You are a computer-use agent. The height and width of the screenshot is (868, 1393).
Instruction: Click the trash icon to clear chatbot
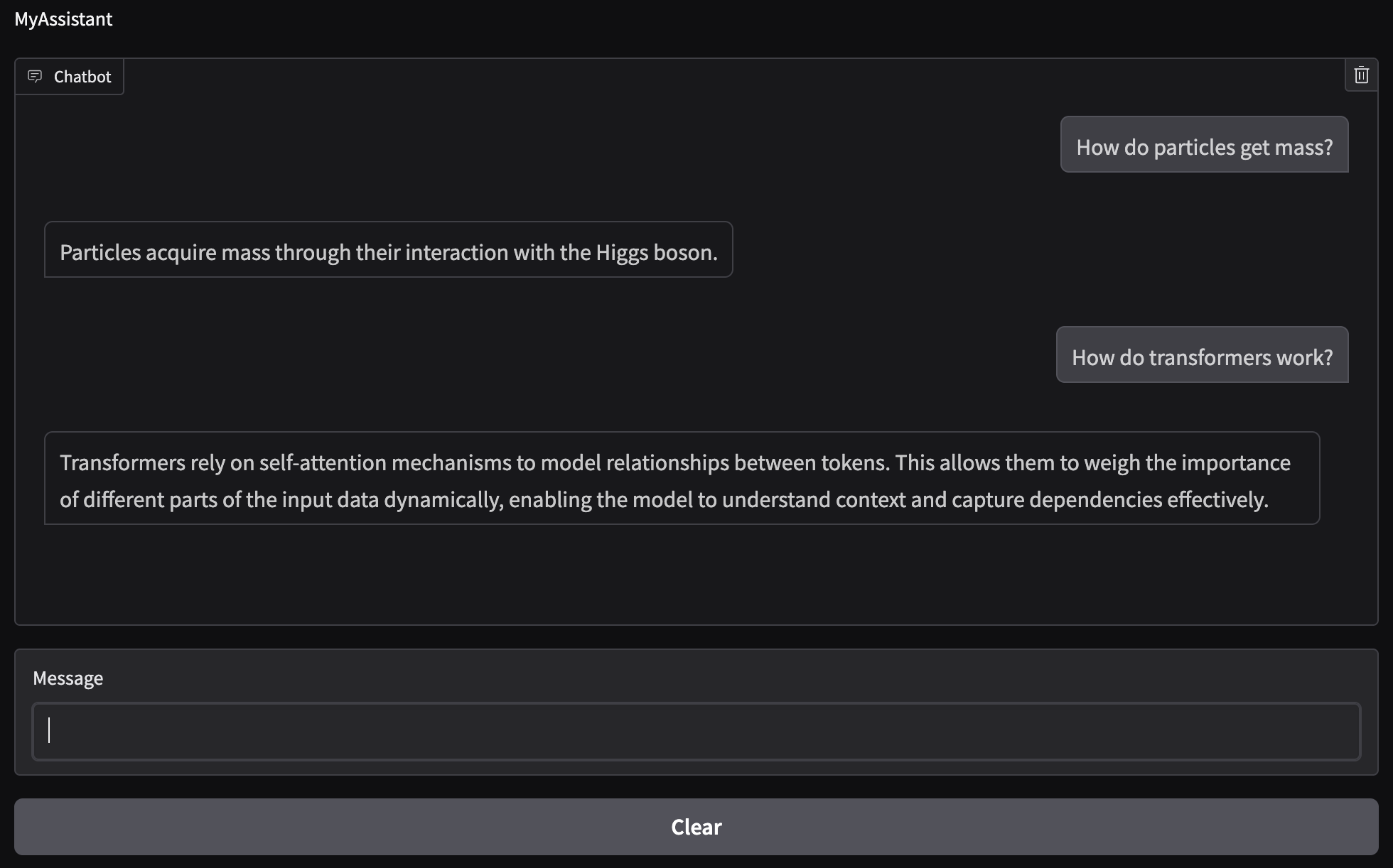tap(1361, 75)
